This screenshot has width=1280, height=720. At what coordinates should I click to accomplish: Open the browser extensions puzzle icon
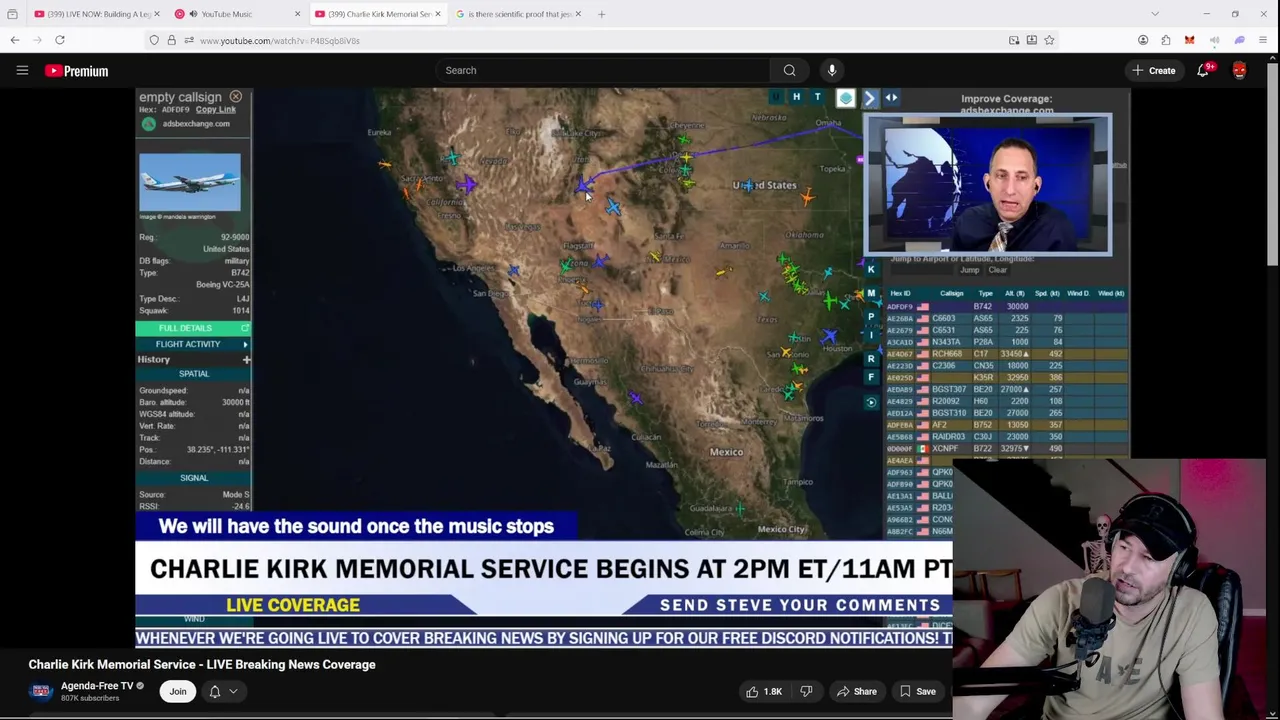[1166, 40]
